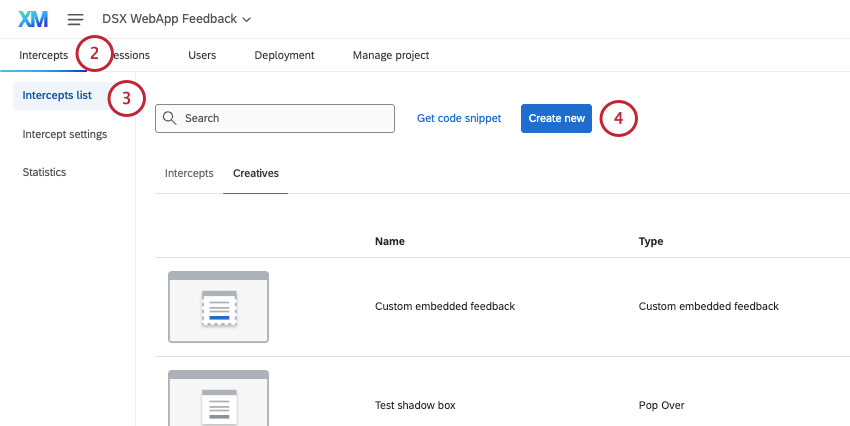850x426 pixels.
Task: Open the Custom embedded feedback creative name
Action: 444,306
